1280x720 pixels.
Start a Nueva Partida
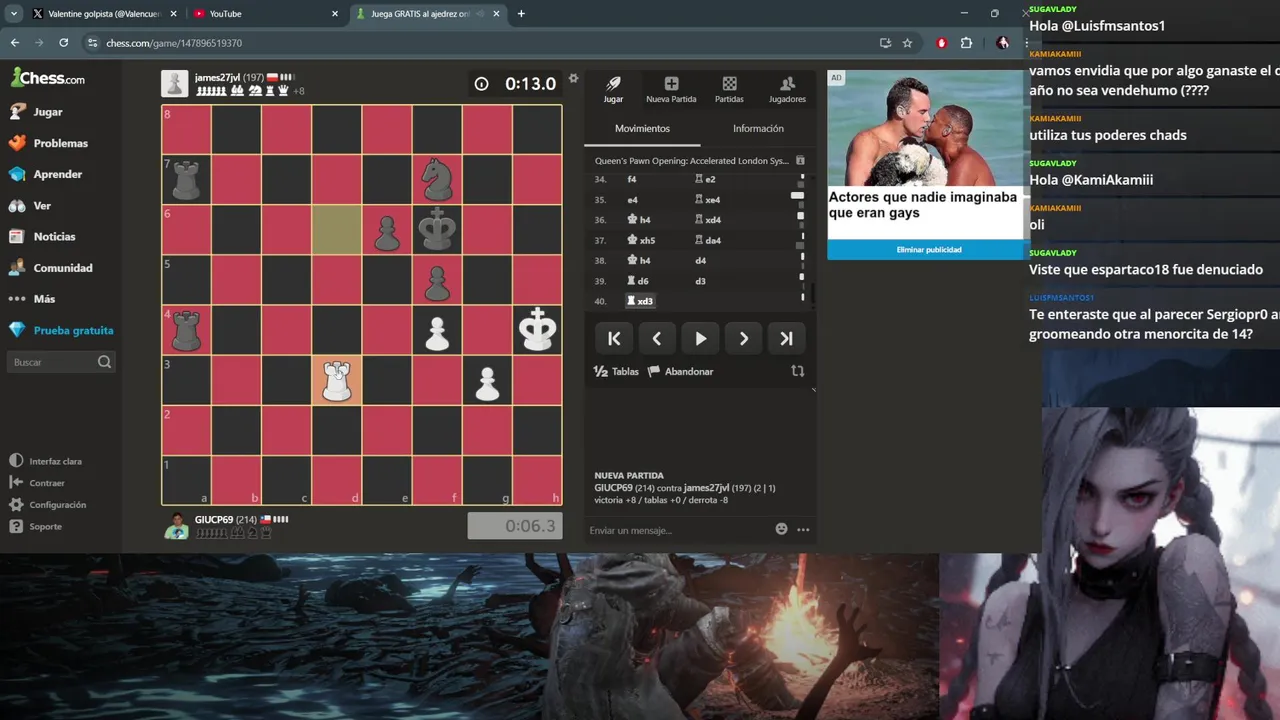point(671,89)
